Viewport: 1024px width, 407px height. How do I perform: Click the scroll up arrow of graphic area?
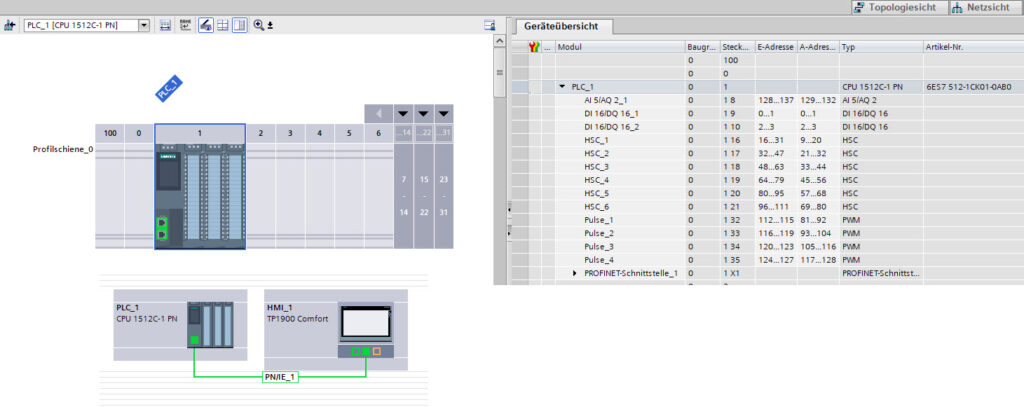pyautogui.click(x=500, y=41)
